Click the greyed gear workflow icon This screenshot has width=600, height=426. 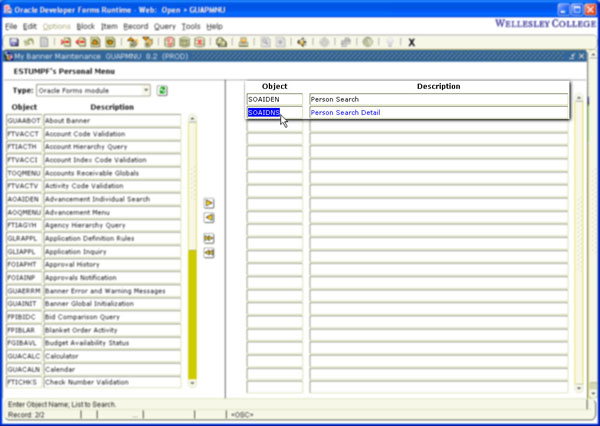(x=324, y=42)
